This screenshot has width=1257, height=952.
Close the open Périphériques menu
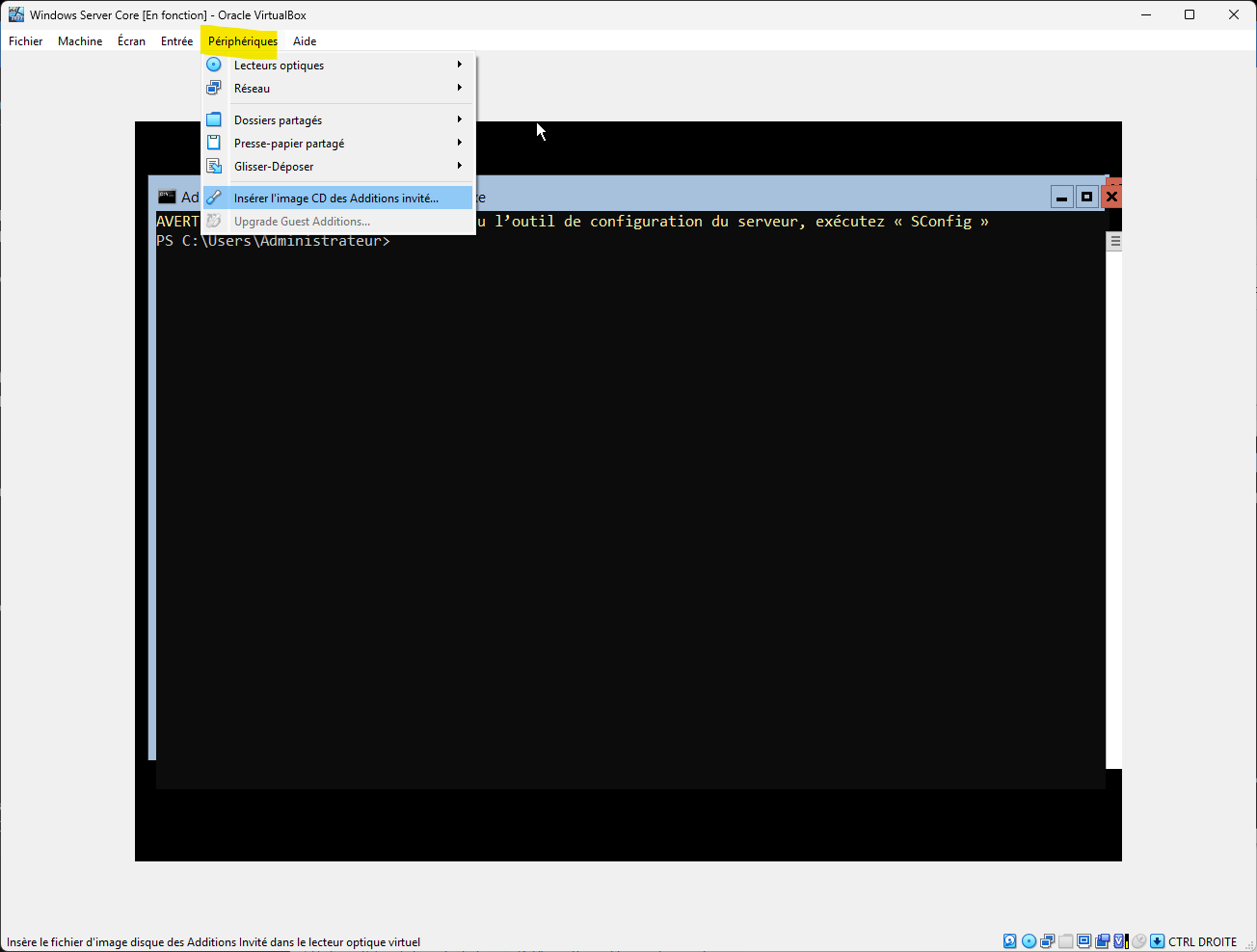pyautogui.click(x=243, y=41)
